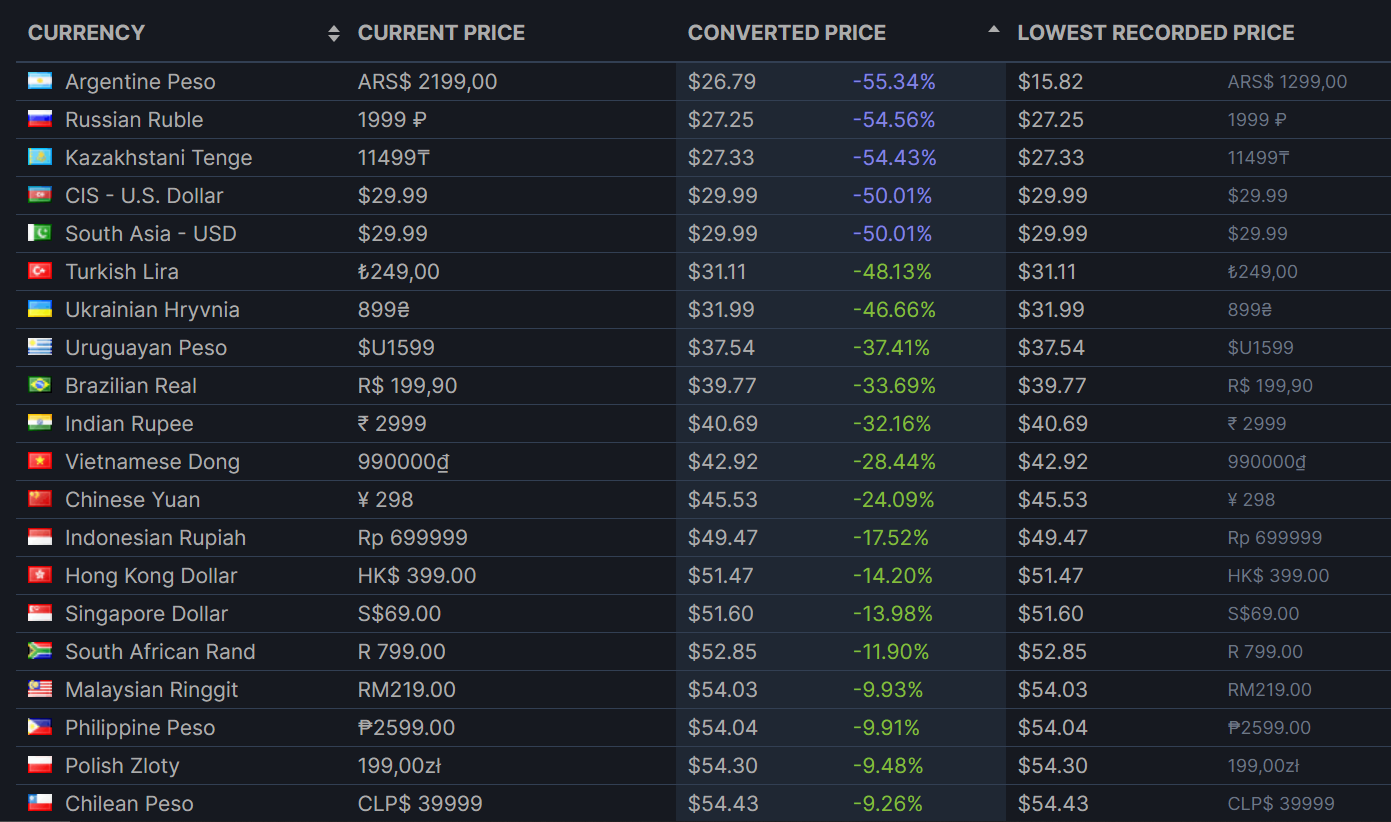Click current price ARS$ 2199,00
1391x822 pixels.
(427, 82)
